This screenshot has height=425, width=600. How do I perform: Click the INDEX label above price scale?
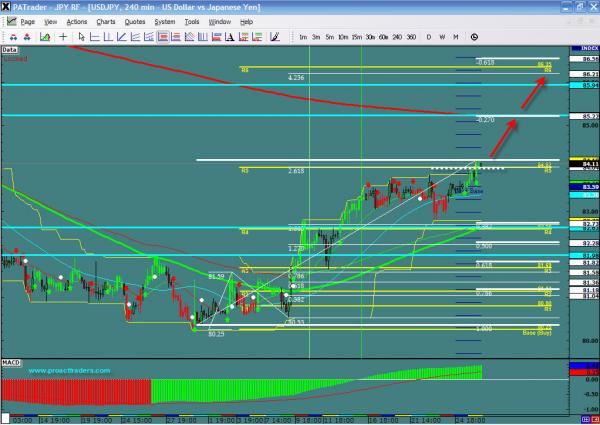click(x=582, y=48)
